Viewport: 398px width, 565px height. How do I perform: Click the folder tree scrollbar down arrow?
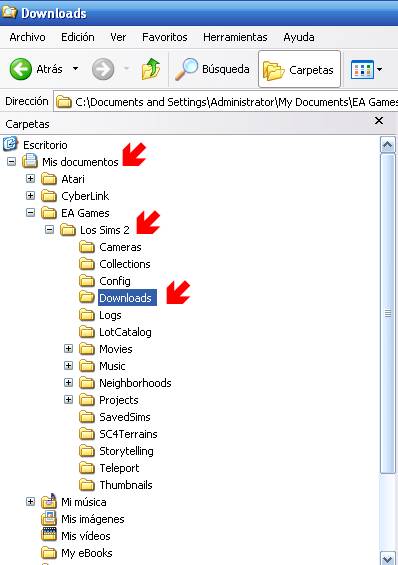coord(388,557)
